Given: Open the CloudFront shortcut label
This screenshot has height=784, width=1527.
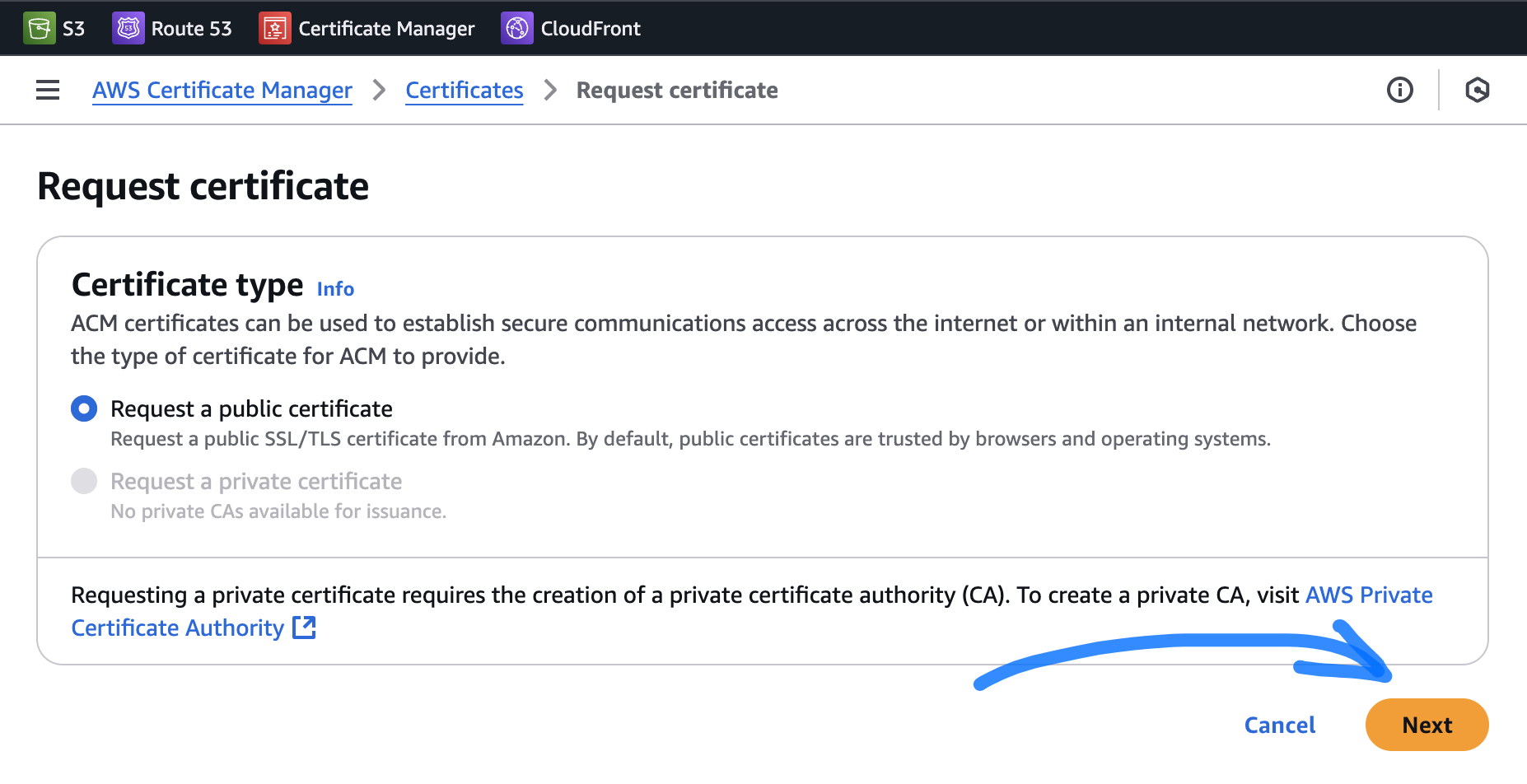Looking at the screenshot, I should pyautogui.click(x=590, y=29).
